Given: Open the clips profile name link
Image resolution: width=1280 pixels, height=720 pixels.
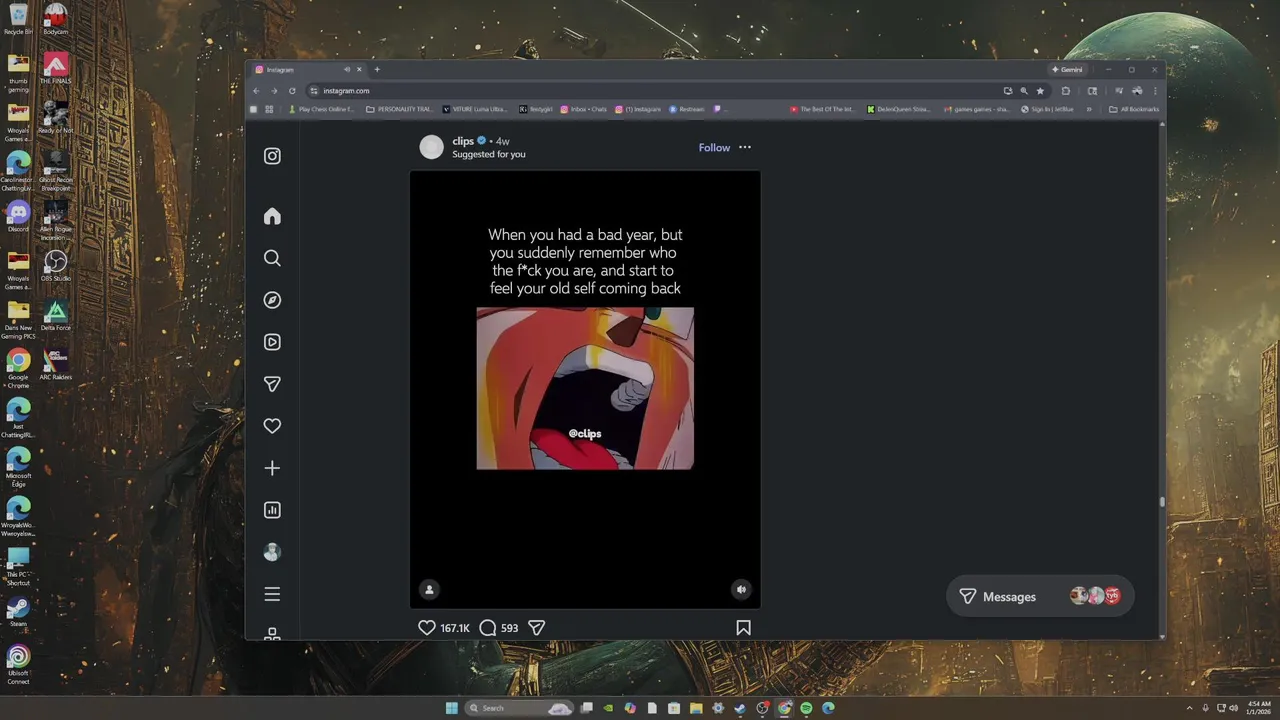Looking at the screenshot, I should 463,141.
